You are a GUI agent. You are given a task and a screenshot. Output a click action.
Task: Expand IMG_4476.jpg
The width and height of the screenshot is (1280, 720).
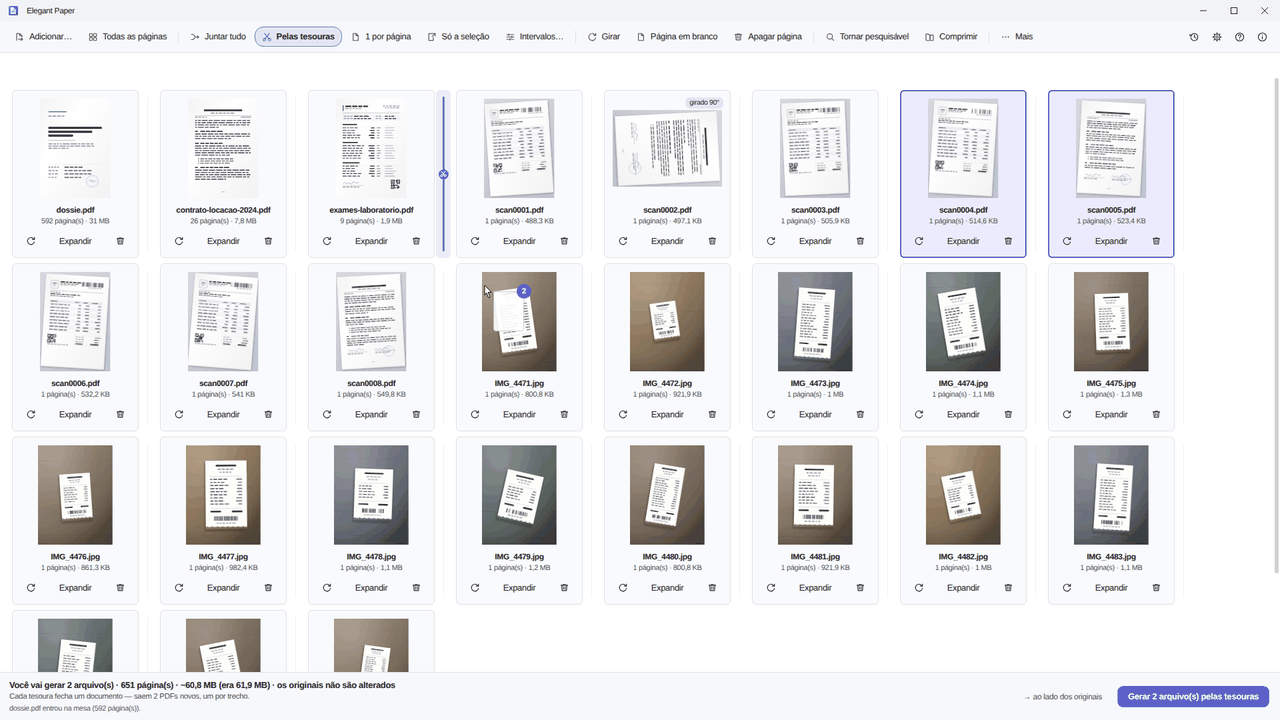click(75, 588)
